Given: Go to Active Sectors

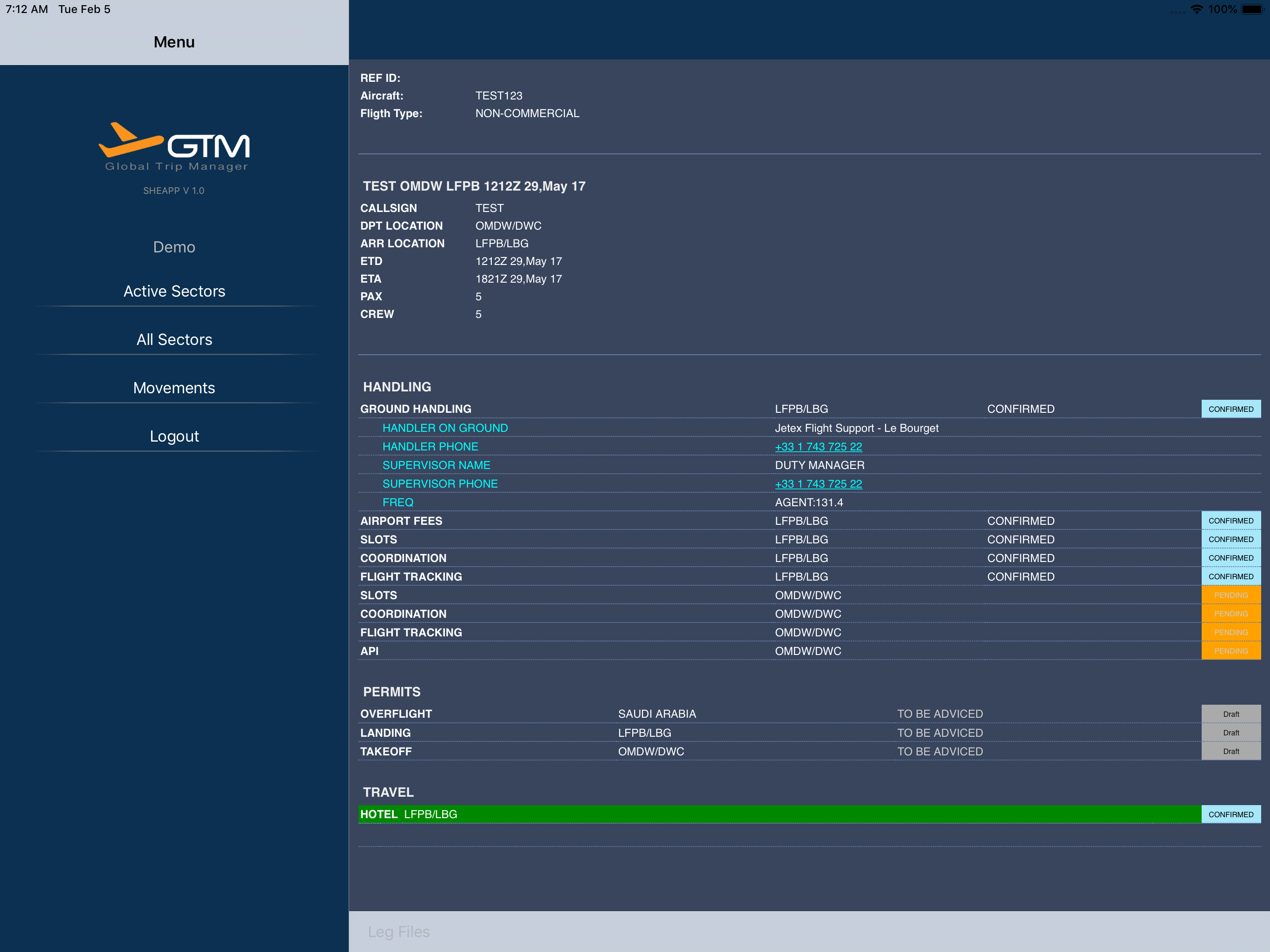Looking at the screenshot, I should click(x=174, y=291).
